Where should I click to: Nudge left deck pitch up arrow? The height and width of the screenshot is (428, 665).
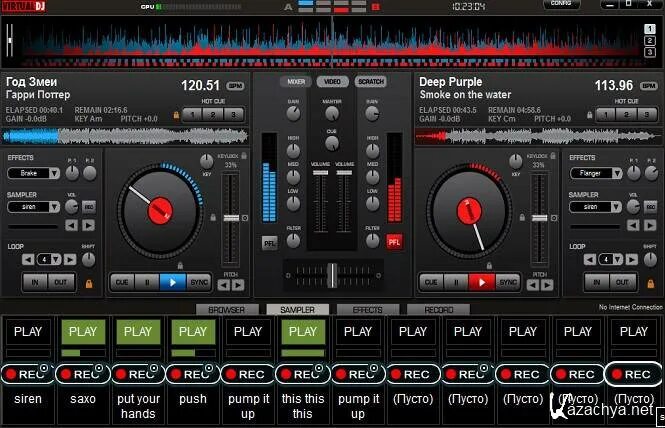(238, 285)
